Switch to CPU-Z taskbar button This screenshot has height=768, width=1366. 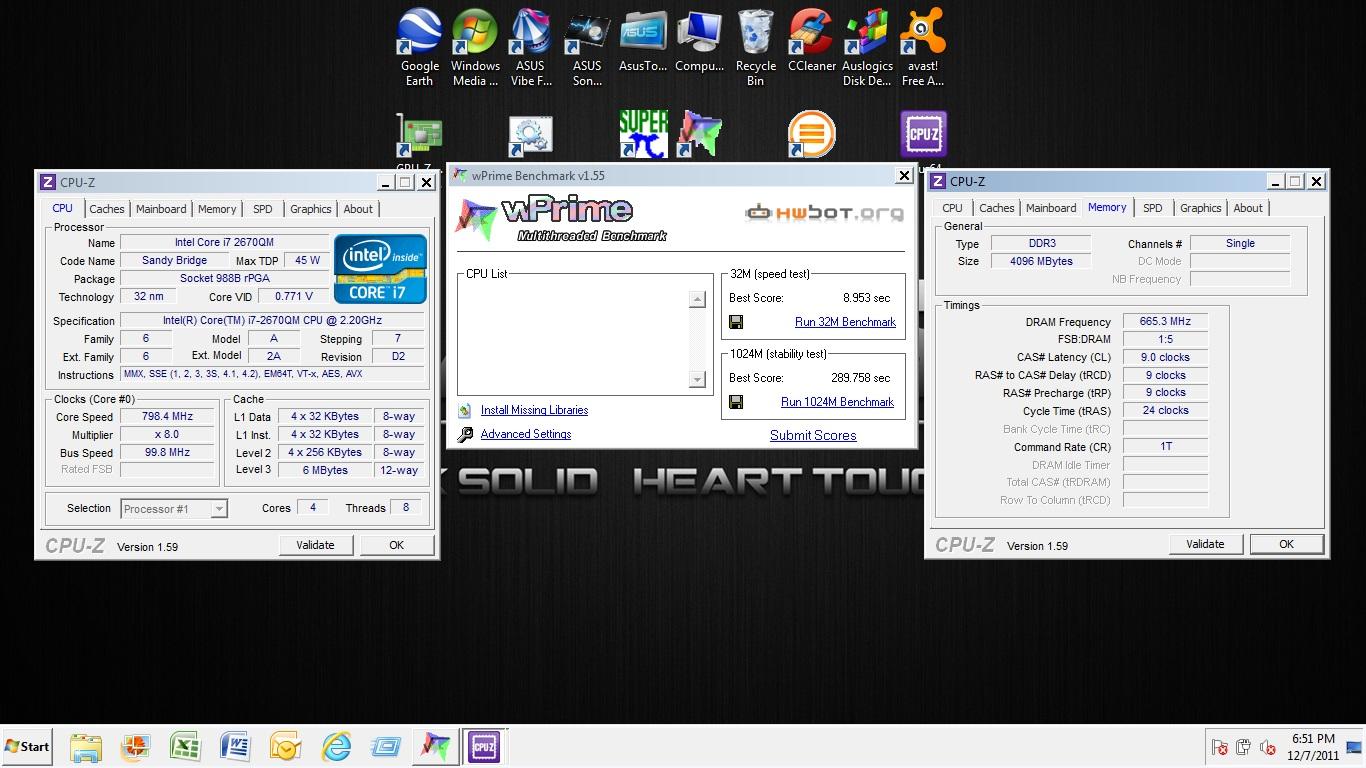pos(484,747)
